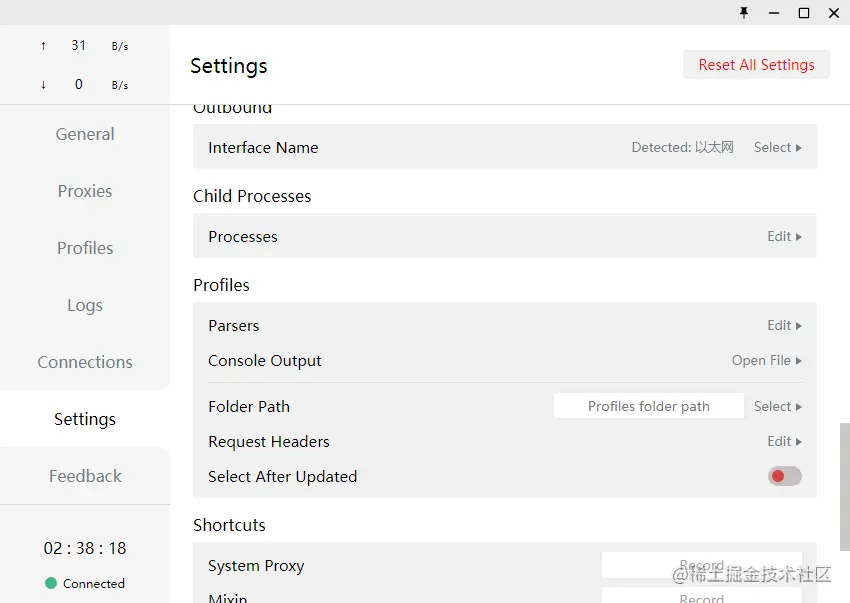850x603 pixels.
Task: Click the download speed arrow icon
Action: tap(43, 85)
